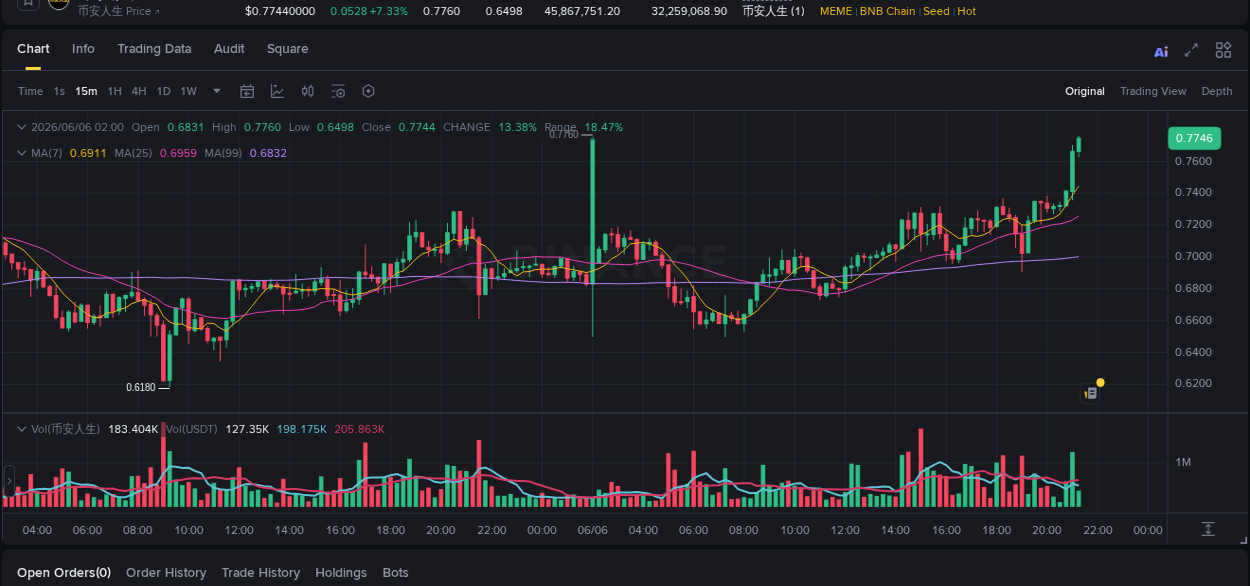The height and width of the screenshot is (586, 1250).
Task: Click the MA(99) legend value 0.6832
Action: [x=268, y=153]
